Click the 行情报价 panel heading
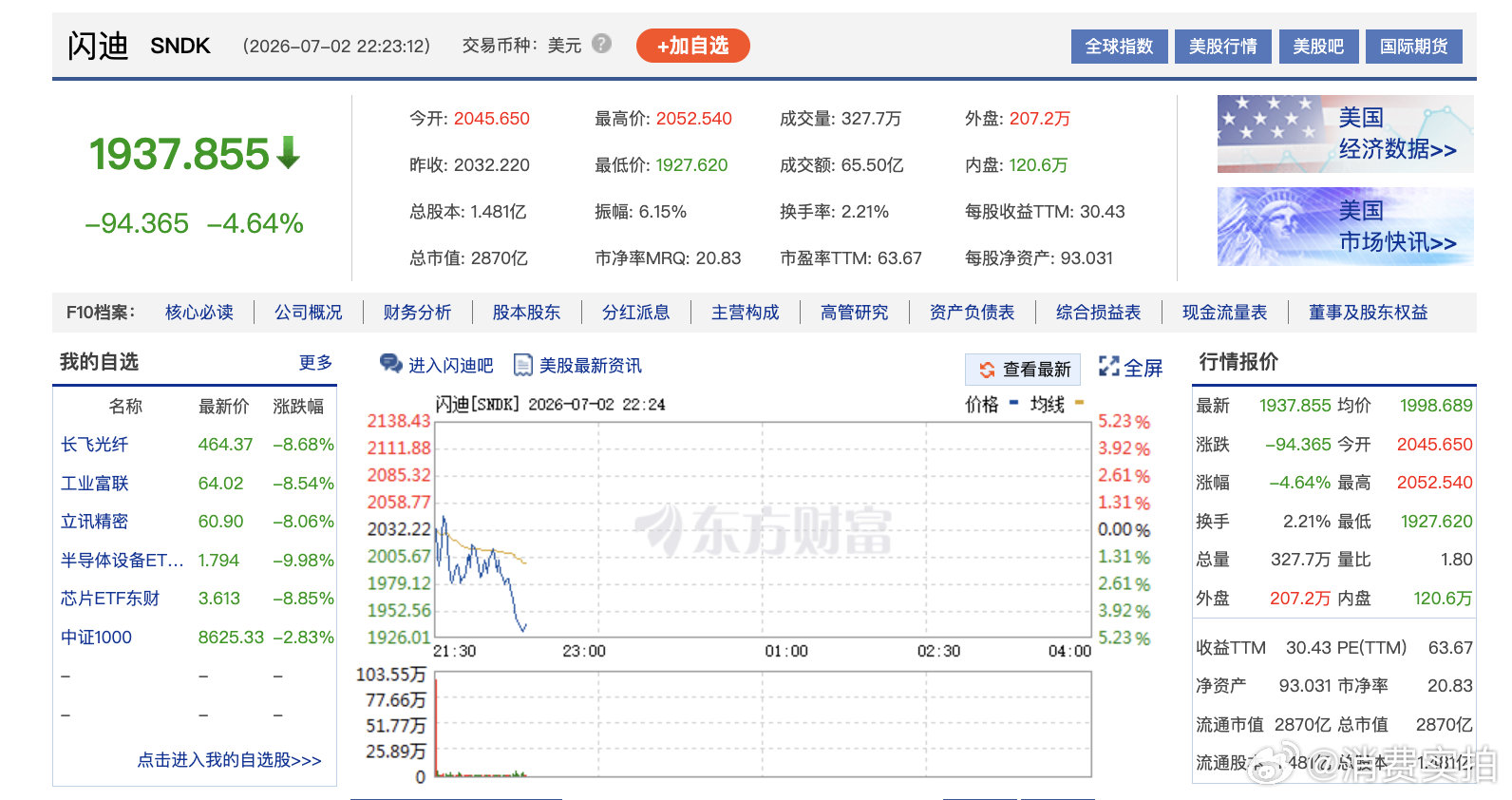This screenshot has width=1512, height=800. tap(1238, 361)
